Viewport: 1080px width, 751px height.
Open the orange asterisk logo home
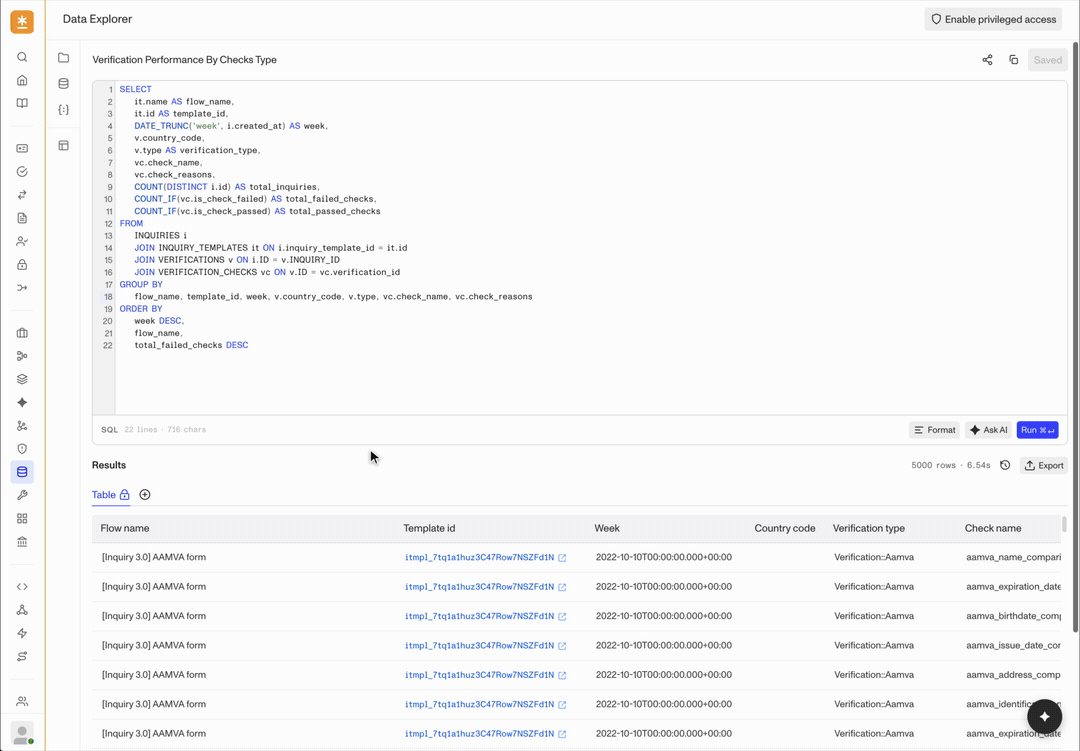tap(22, 21)
